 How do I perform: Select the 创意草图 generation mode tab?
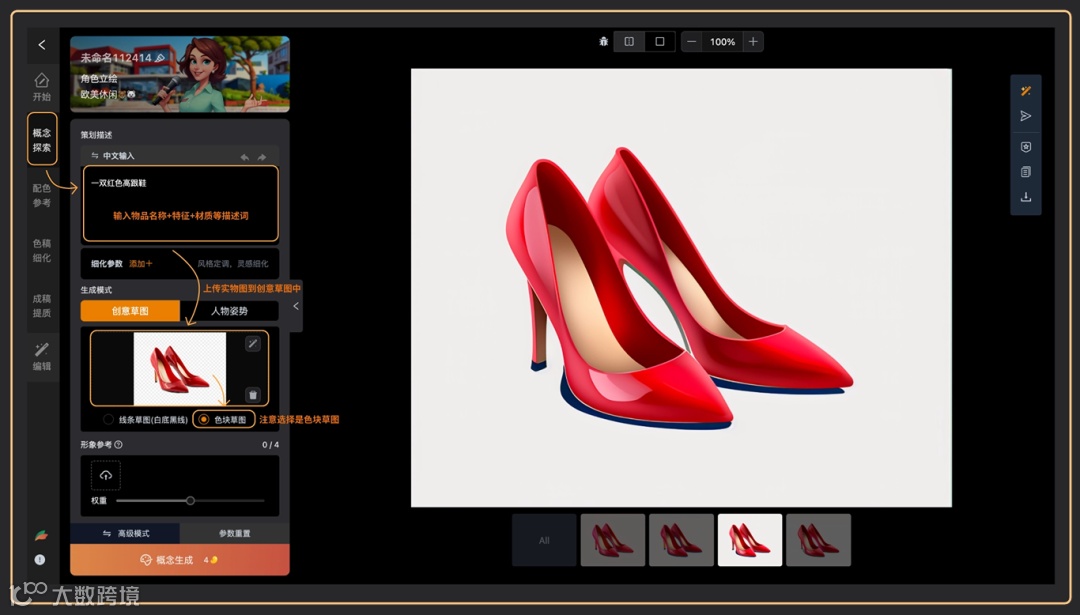(130, 311)
